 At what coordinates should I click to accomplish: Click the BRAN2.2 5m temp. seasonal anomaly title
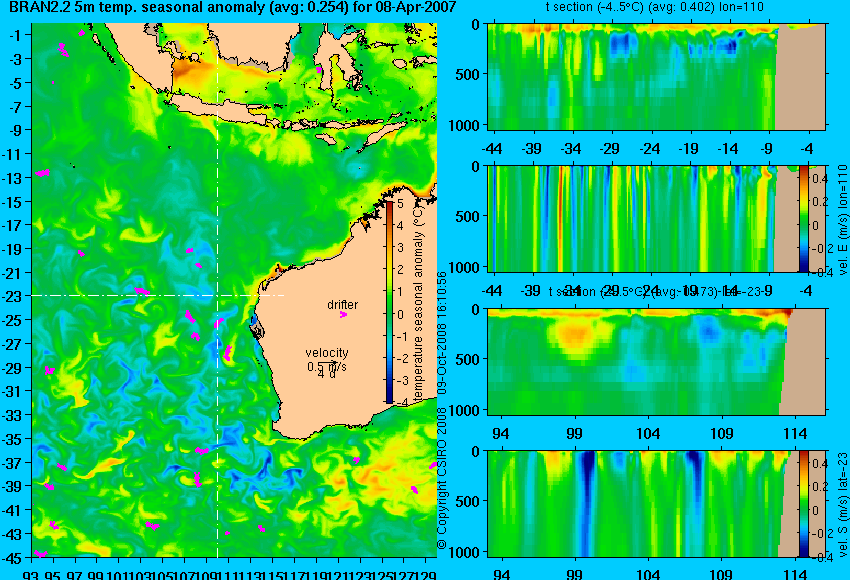[233, 8]
